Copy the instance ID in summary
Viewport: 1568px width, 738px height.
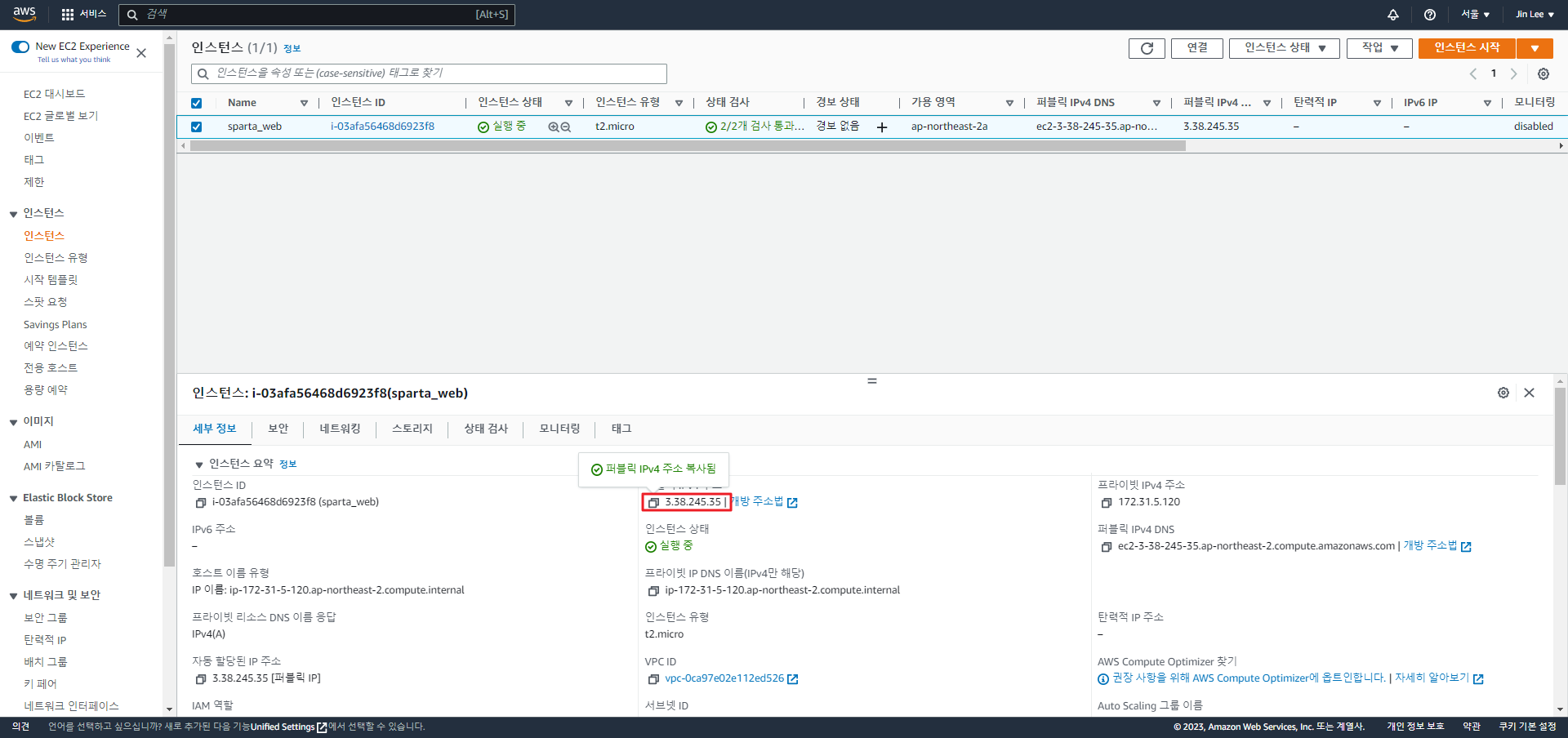200,503
